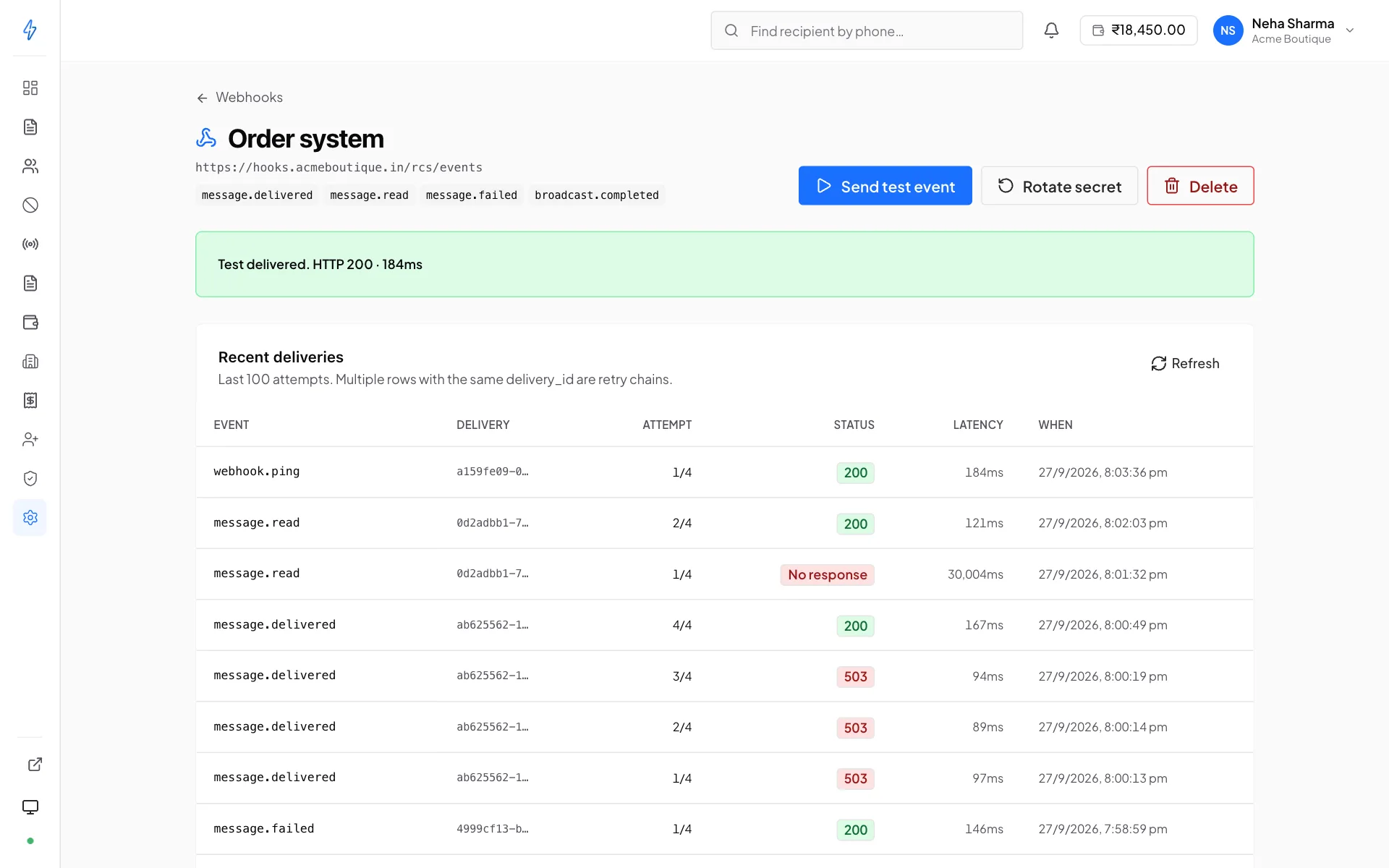Open the Neha Sharma account dropdown
Screen dimensions: 1389x868
(1284, 30)
